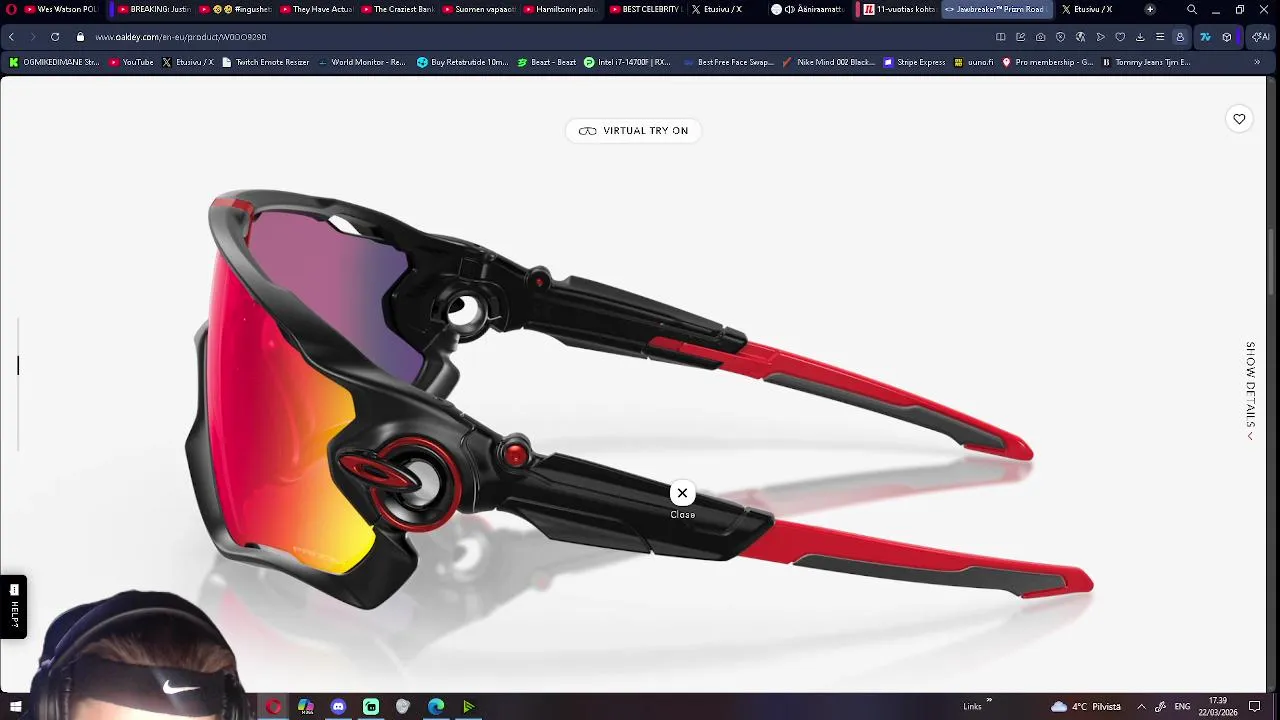
Task: Switch to Suomen vapaaot tab
Action: (x=478, y=9)
